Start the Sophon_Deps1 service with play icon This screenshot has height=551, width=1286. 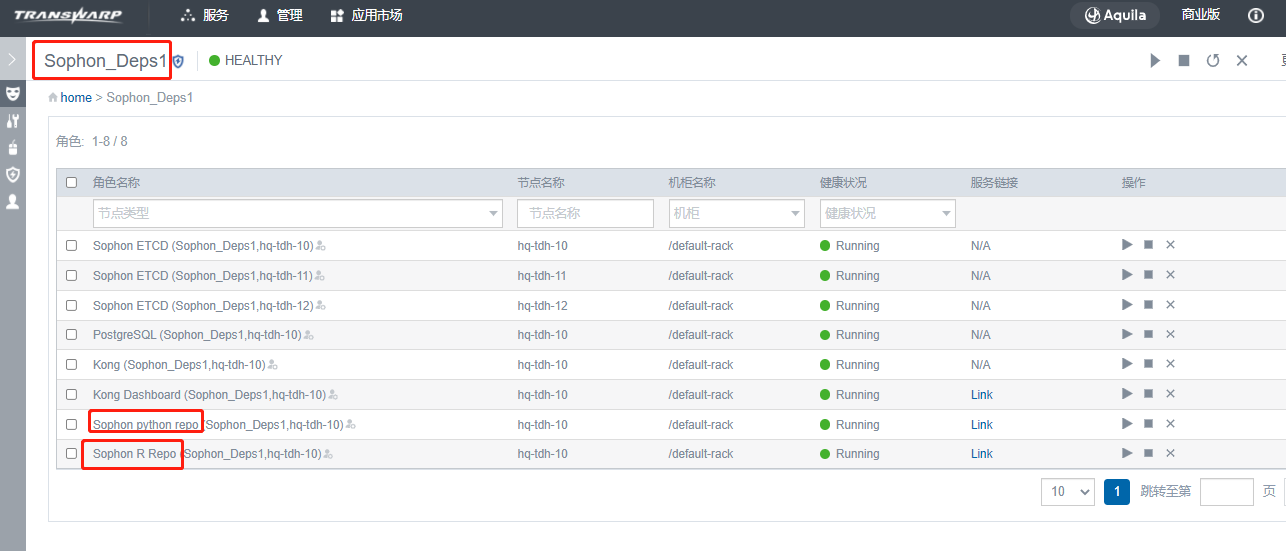[x=1155, y=61]
